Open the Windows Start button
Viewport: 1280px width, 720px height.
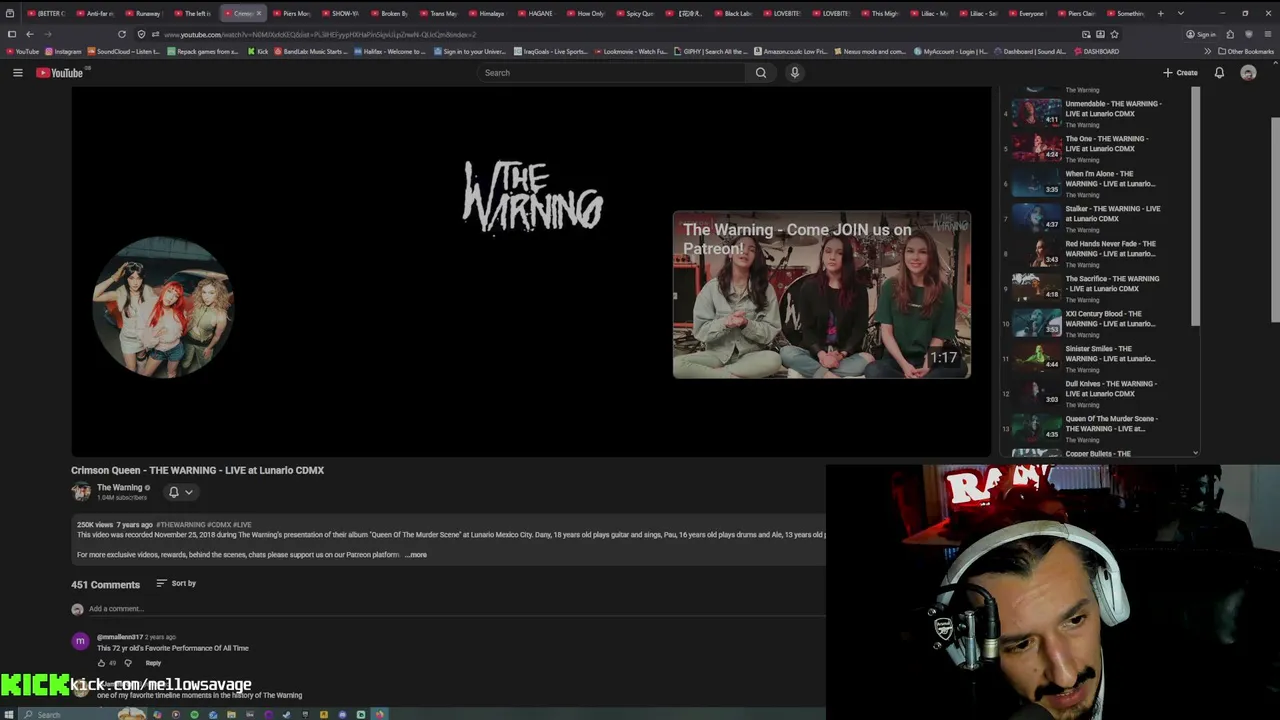click(x=9, y=714)
